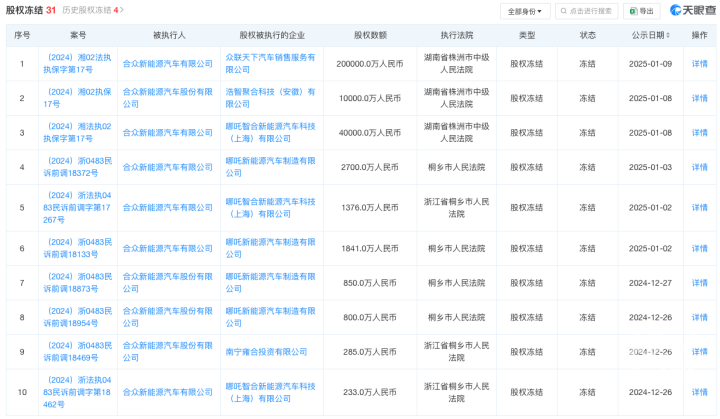The image size is (720, 419).
Task: Sort by 公示日期 column header
Action: [650, 35]
